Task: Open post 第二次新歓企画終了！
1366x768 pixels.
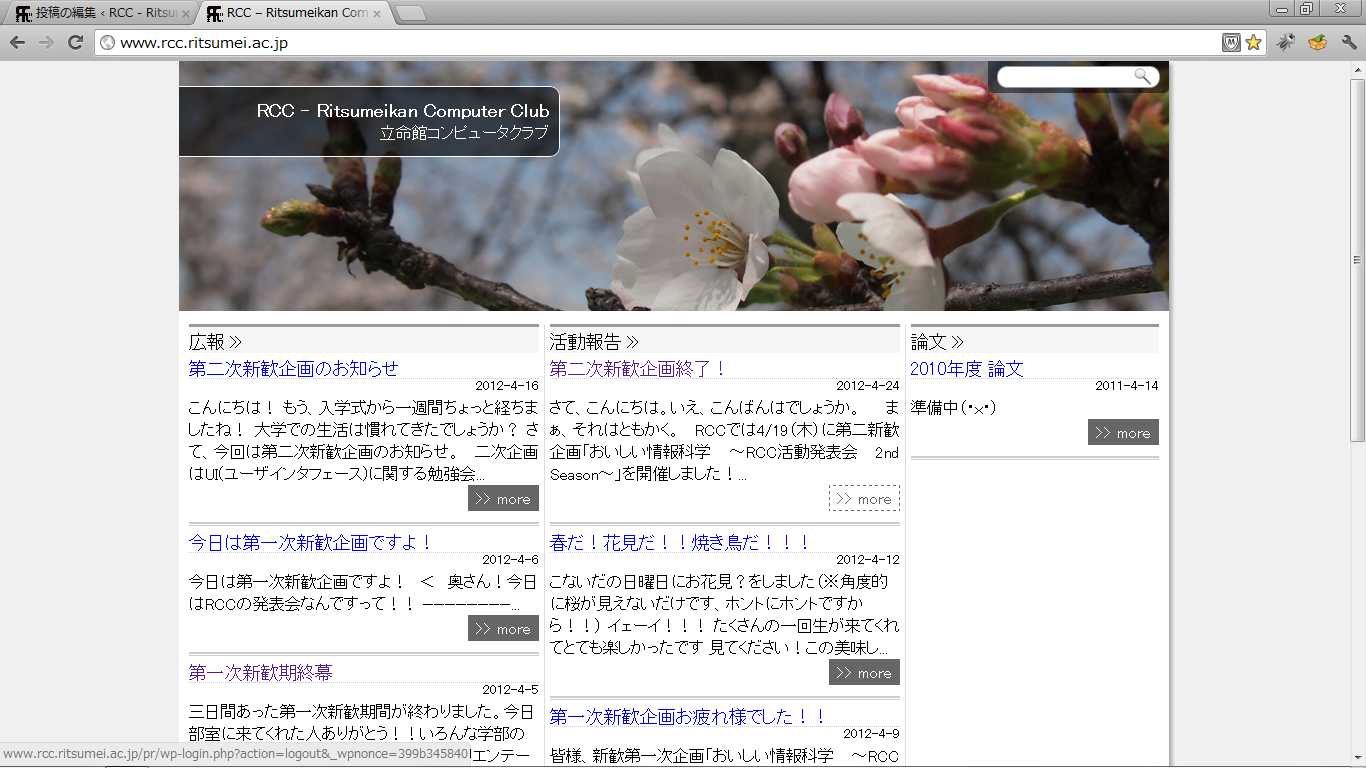Action: (x=638, y=368)
